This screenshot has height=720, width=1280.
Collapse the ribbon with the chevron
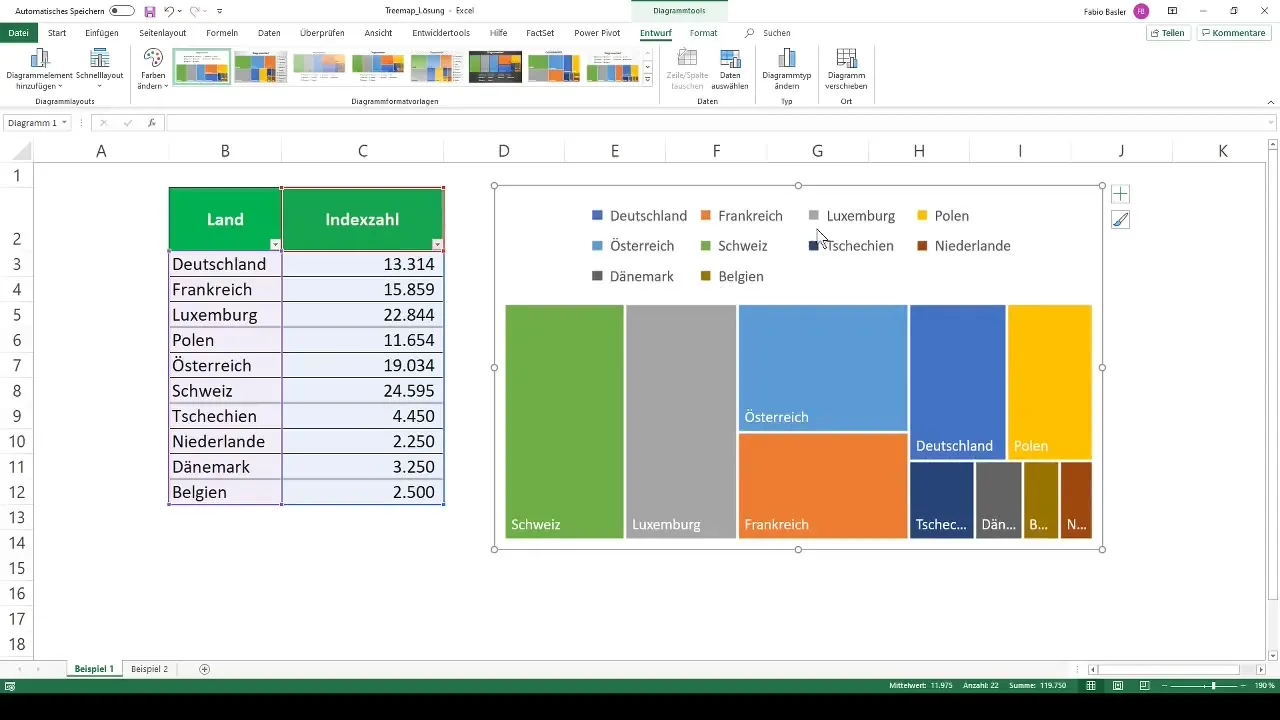coord(1270,101)
